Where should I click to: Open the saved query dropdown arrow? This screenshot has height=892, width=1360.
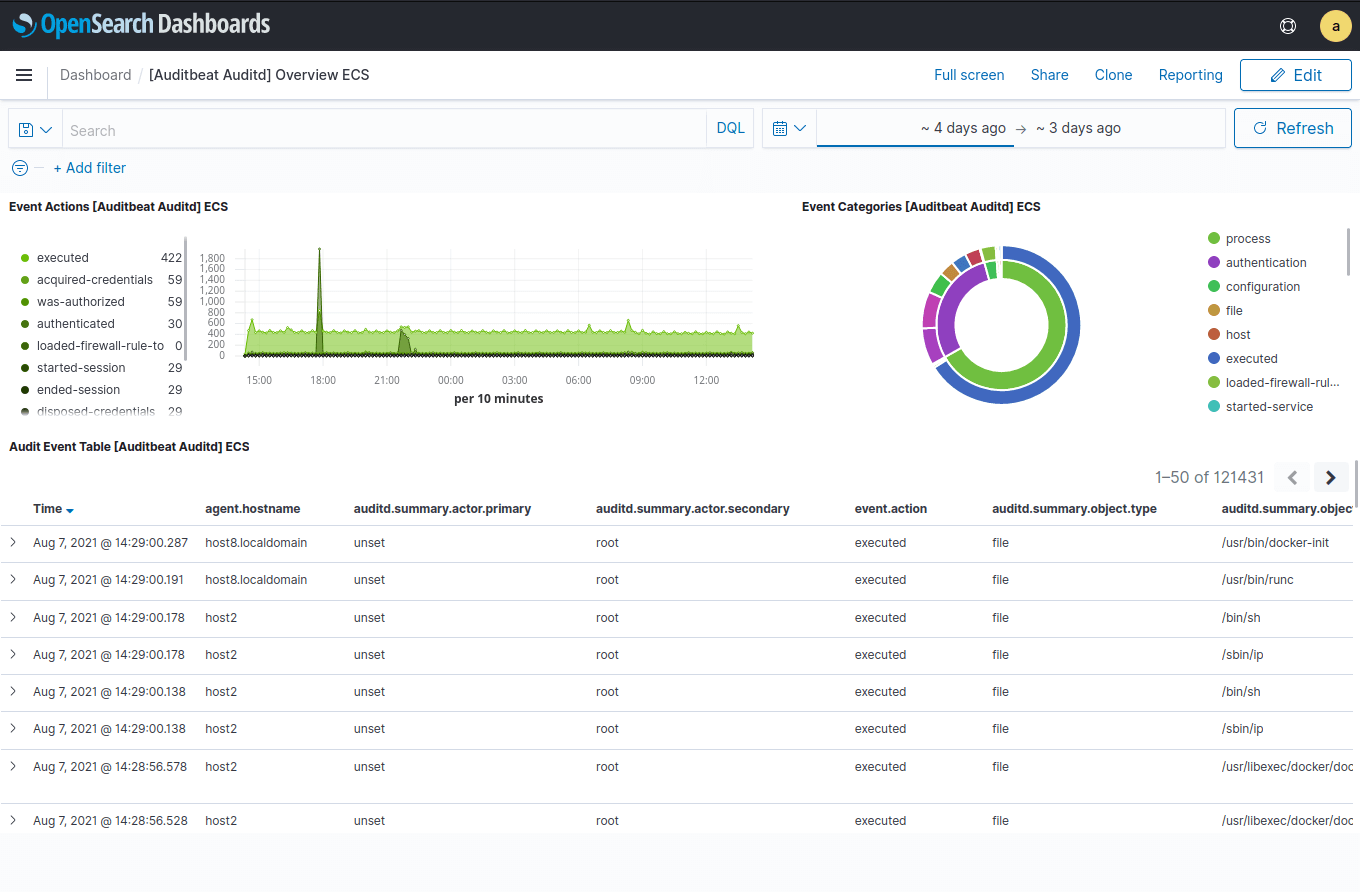pos(43,128)
